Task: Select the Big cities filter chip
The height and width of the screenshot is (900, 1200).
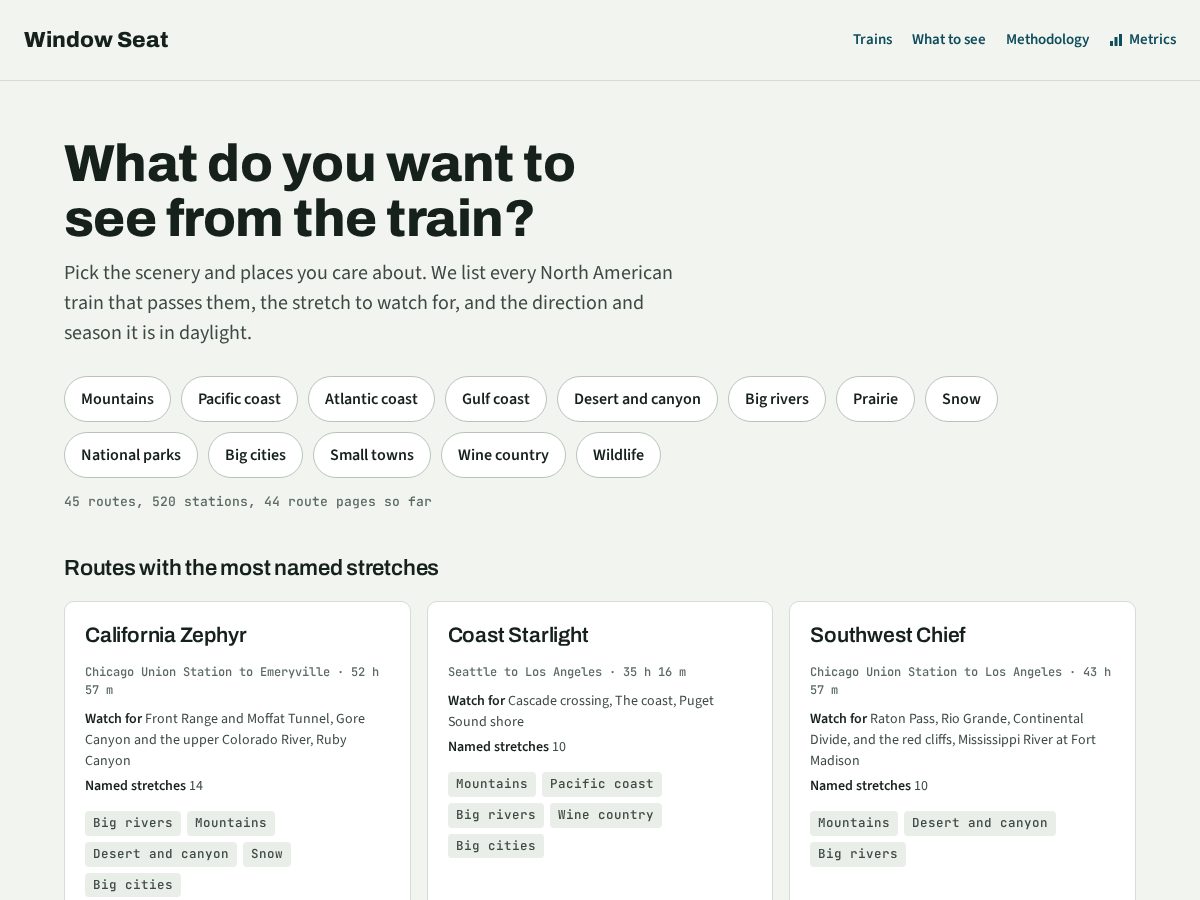Action: [255, 455]
